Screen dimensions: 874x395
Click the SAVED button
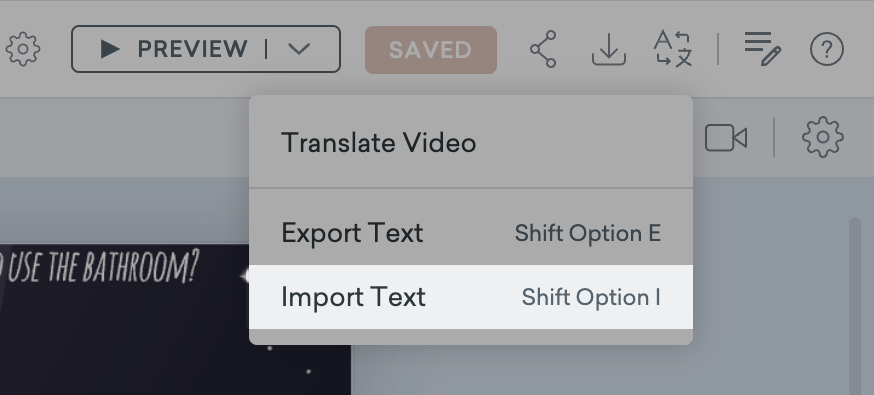pos(431,50)
